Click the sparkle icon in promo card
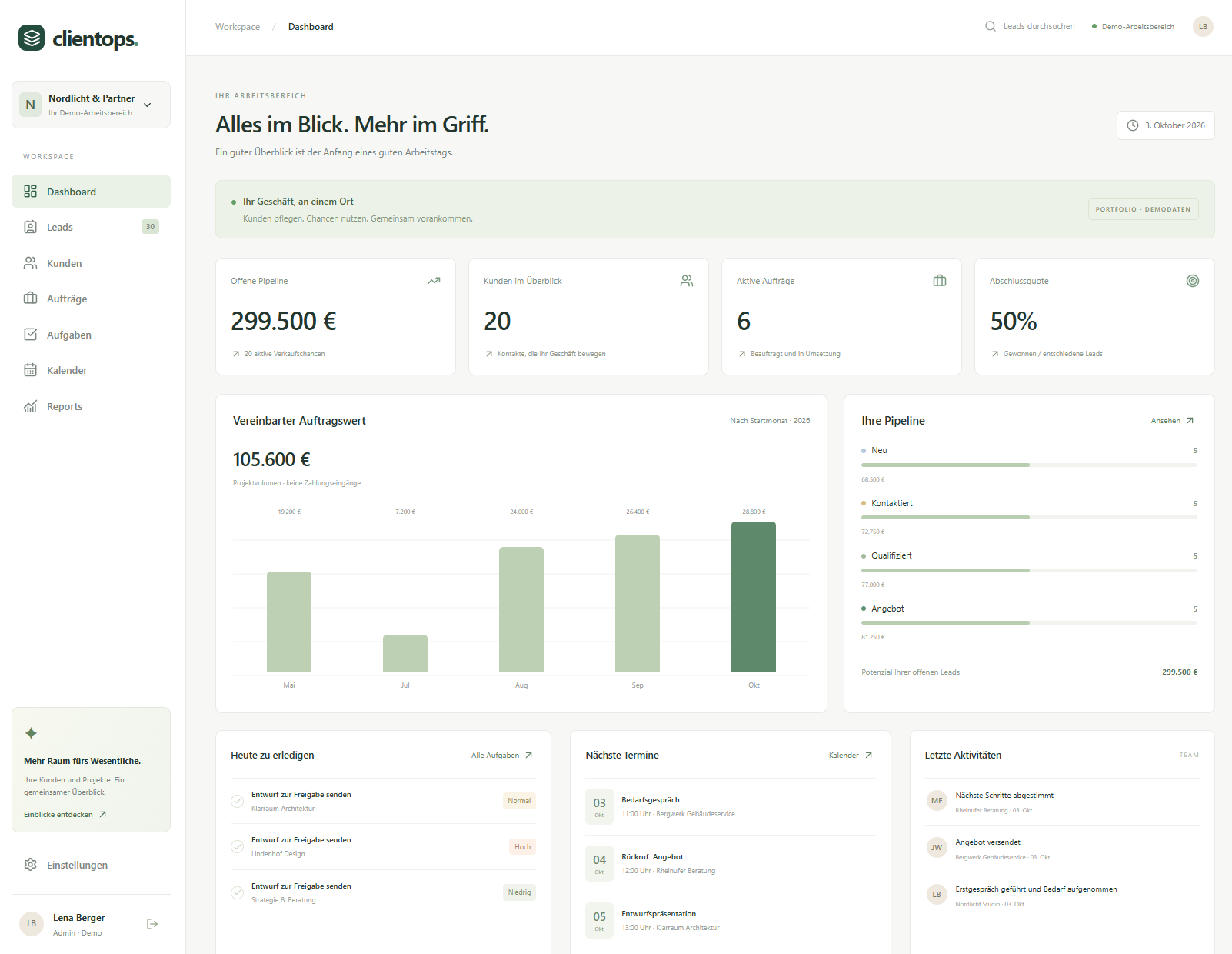1232x954 pixels. (31, 733)
